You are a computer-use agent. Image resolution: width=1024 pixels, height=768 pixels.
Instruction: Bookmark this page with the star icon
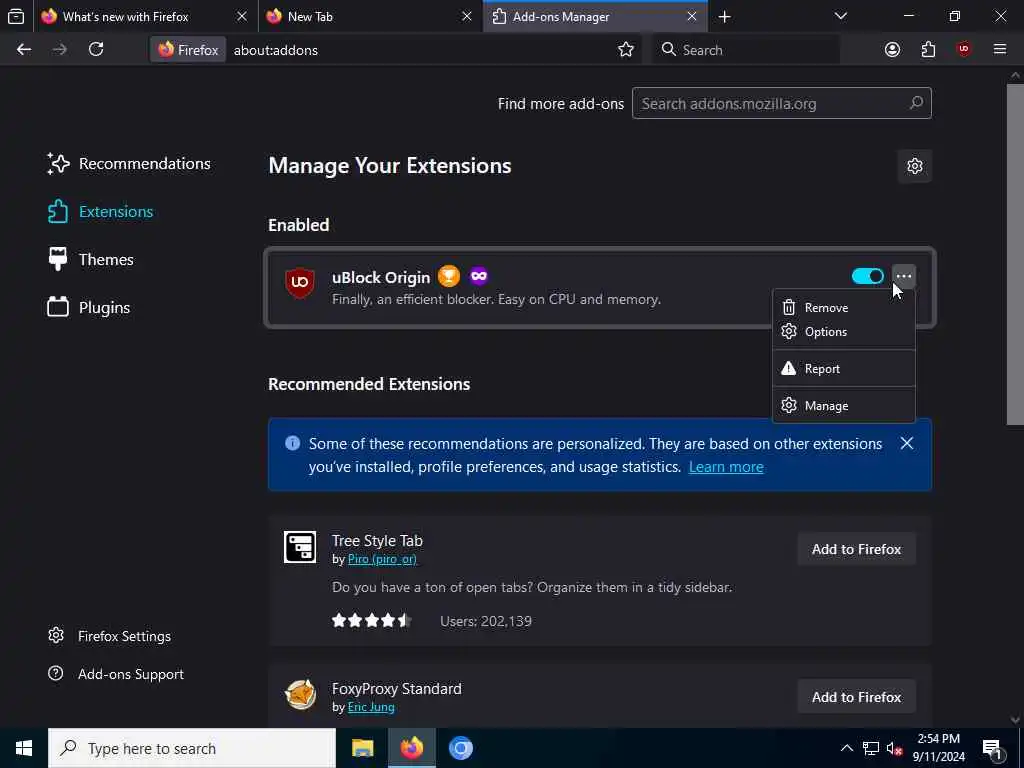pyautogui.click(x=626, y=50)
